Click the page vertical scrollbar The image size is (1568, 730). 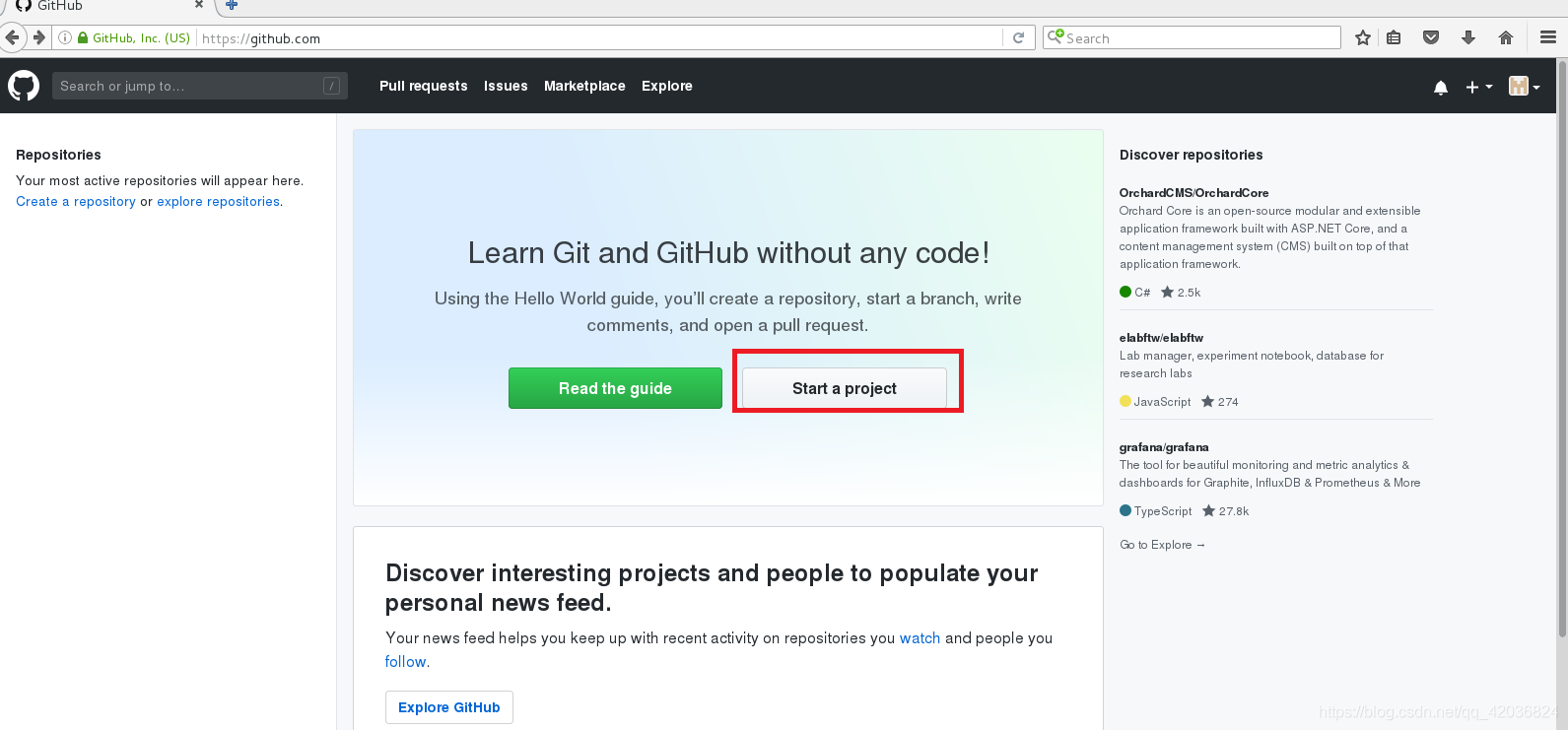tap(1561, 350)
